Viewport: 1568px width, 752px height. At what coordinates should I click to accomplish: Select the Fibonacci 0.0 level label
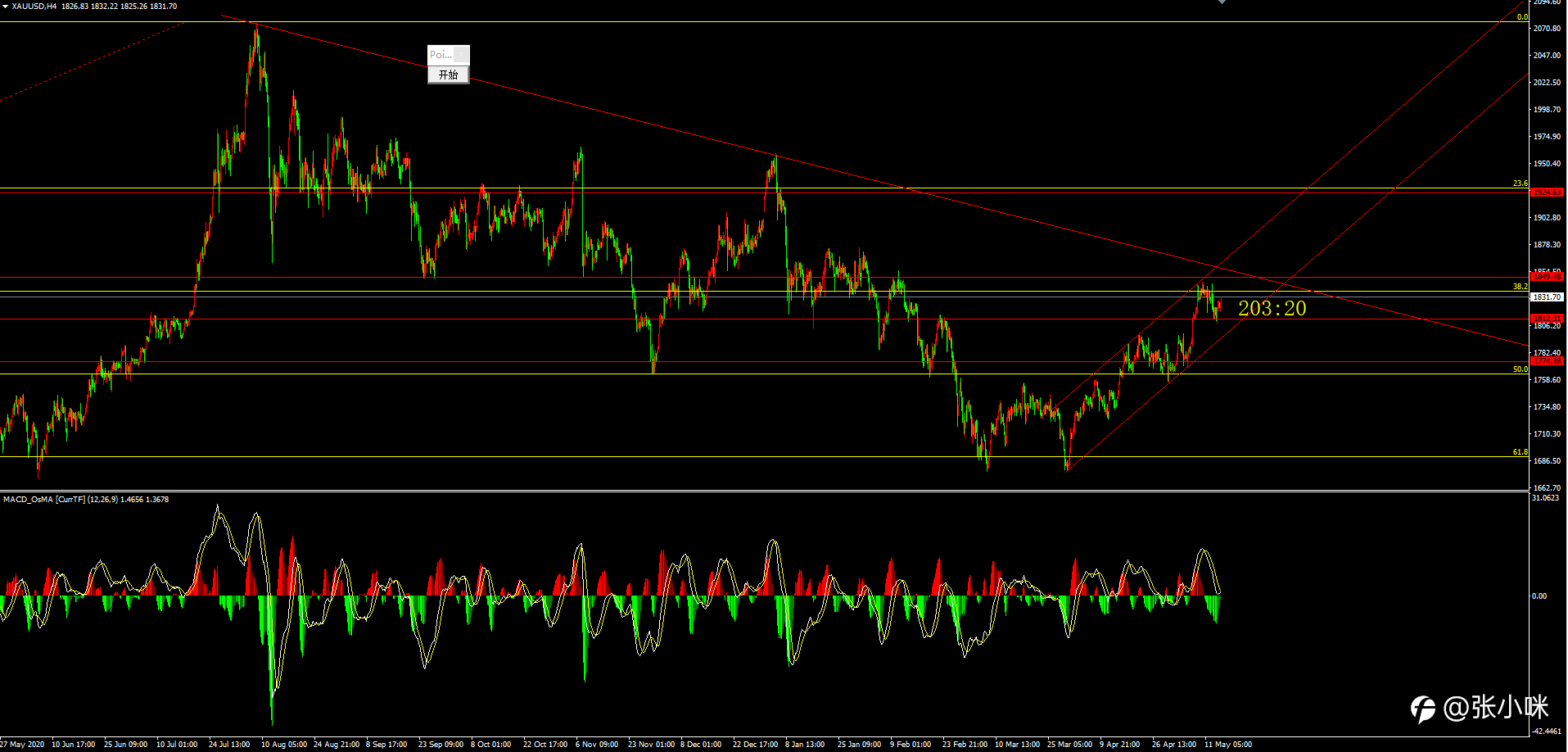1522,17
